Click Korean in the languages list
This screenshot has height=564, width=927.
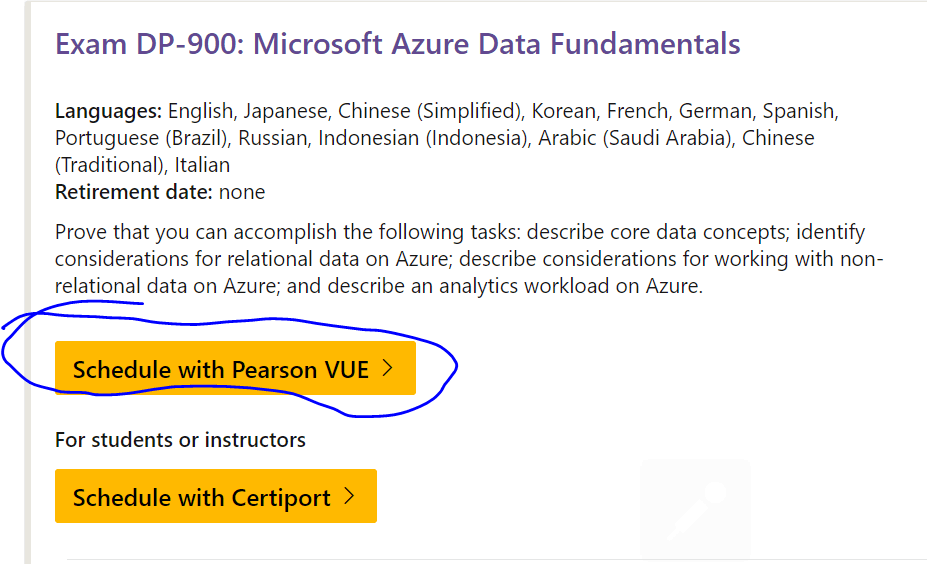point(563,111)
